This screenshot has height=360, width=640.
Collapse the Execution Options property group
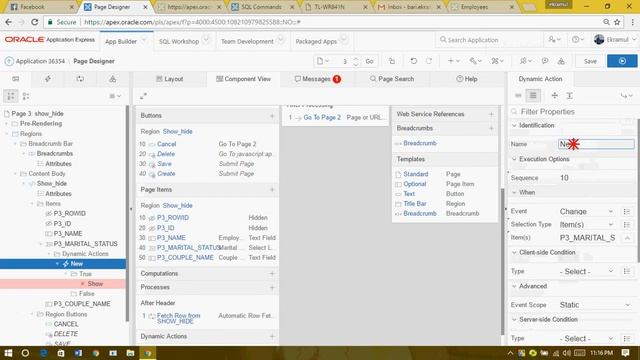pyautogui.click(x=514, y=159)
